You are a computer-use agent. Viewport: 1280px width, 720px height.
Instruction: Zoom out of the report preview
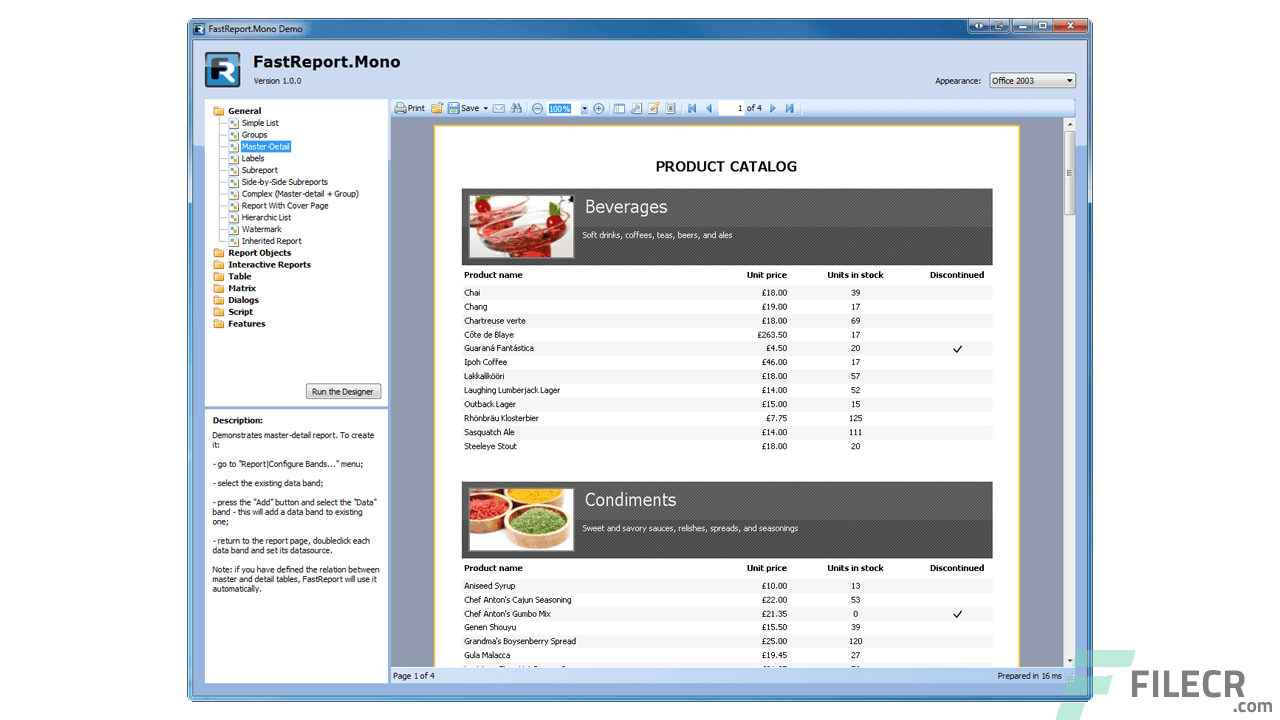click(537, 108)
